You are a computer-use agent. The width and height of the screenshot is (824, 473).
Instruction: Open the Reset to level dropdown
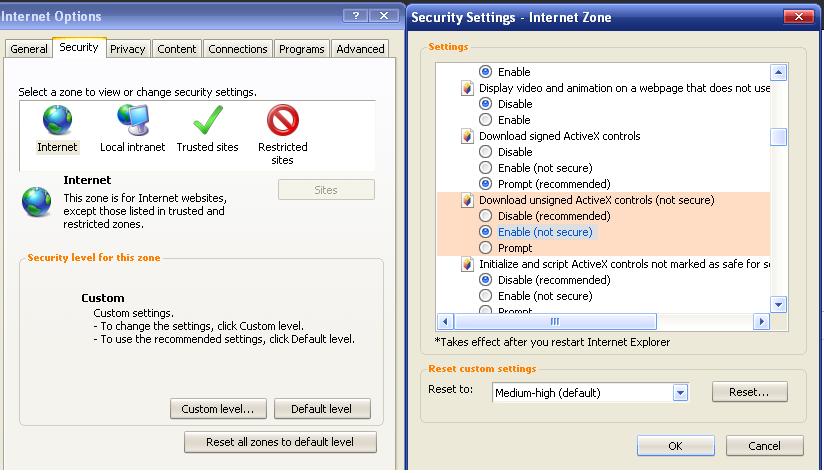[681, 393]
